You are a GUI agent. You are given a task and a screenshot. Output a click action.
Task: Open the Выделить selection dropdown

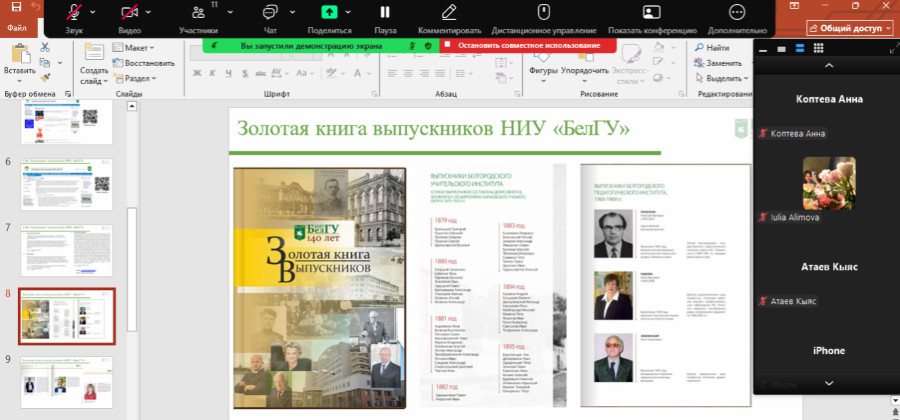coord(721,78)
